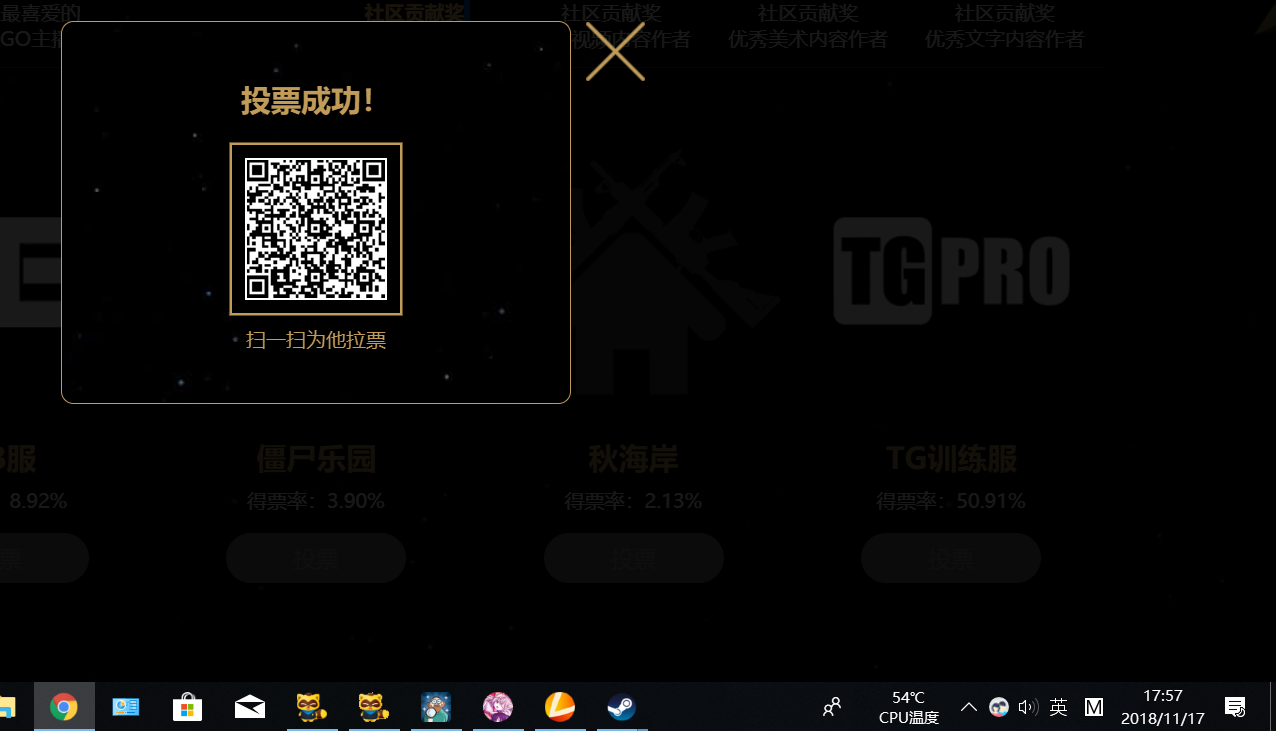Close the 投票成功 dialog with the X

tap(616, 49)
